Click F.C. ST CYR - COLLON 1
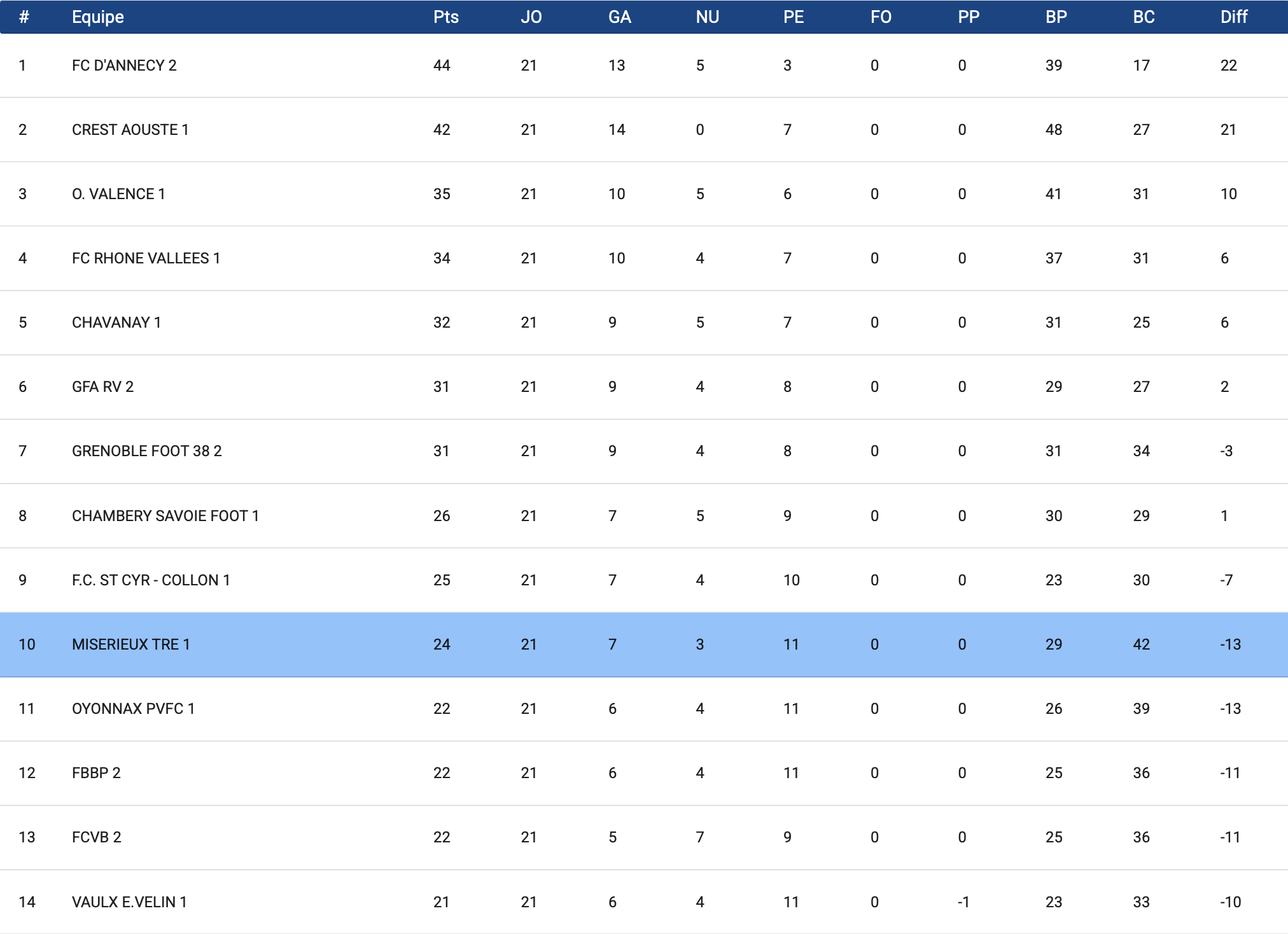This screenshot has width=1288, height=934. pyautogui.click(x=151, y=580)
